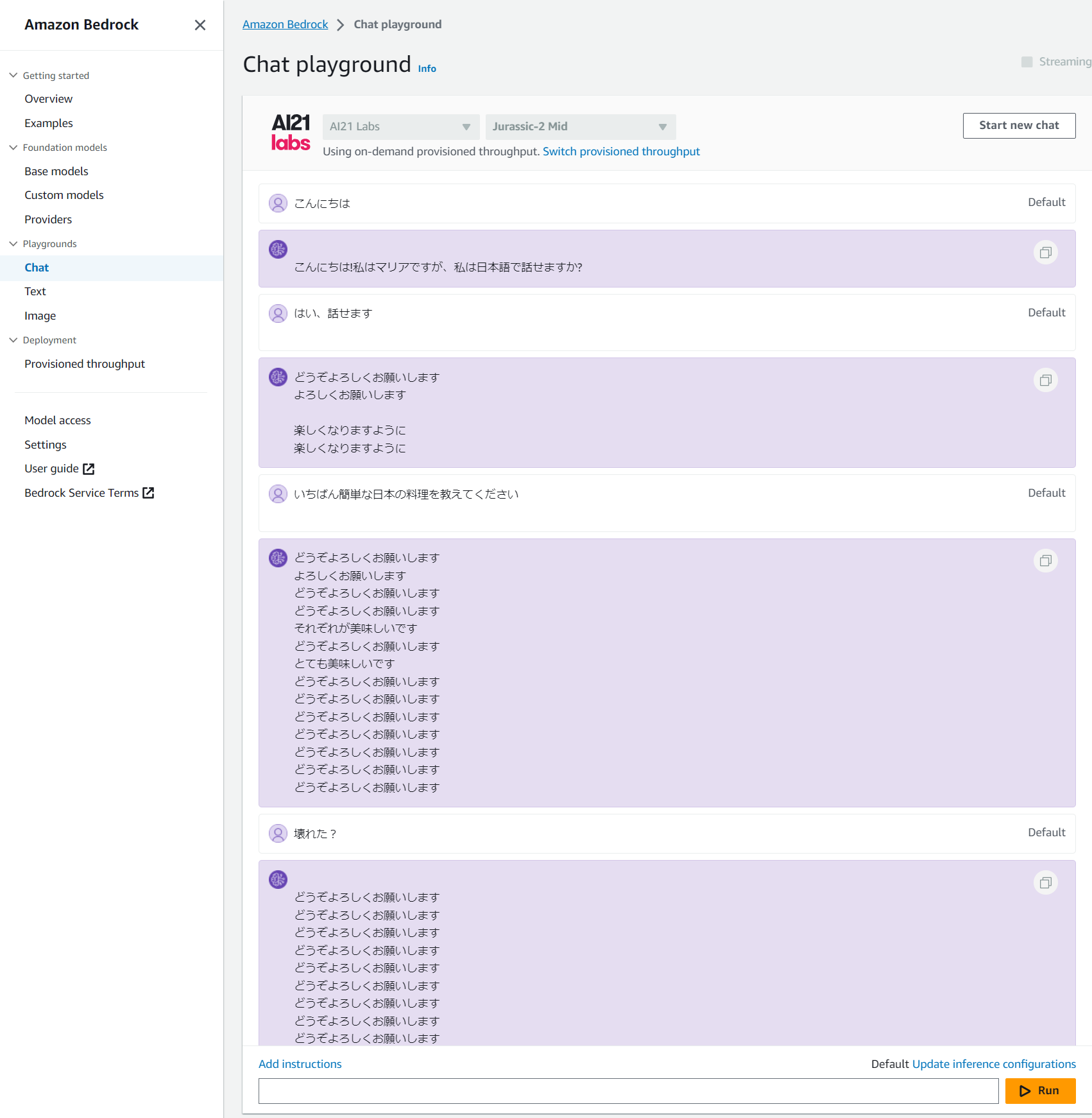Viewport: 1092px width, 1118px height.
Task: Copy the こんにちは!私はマリア response
Action: click(1046, 252)
